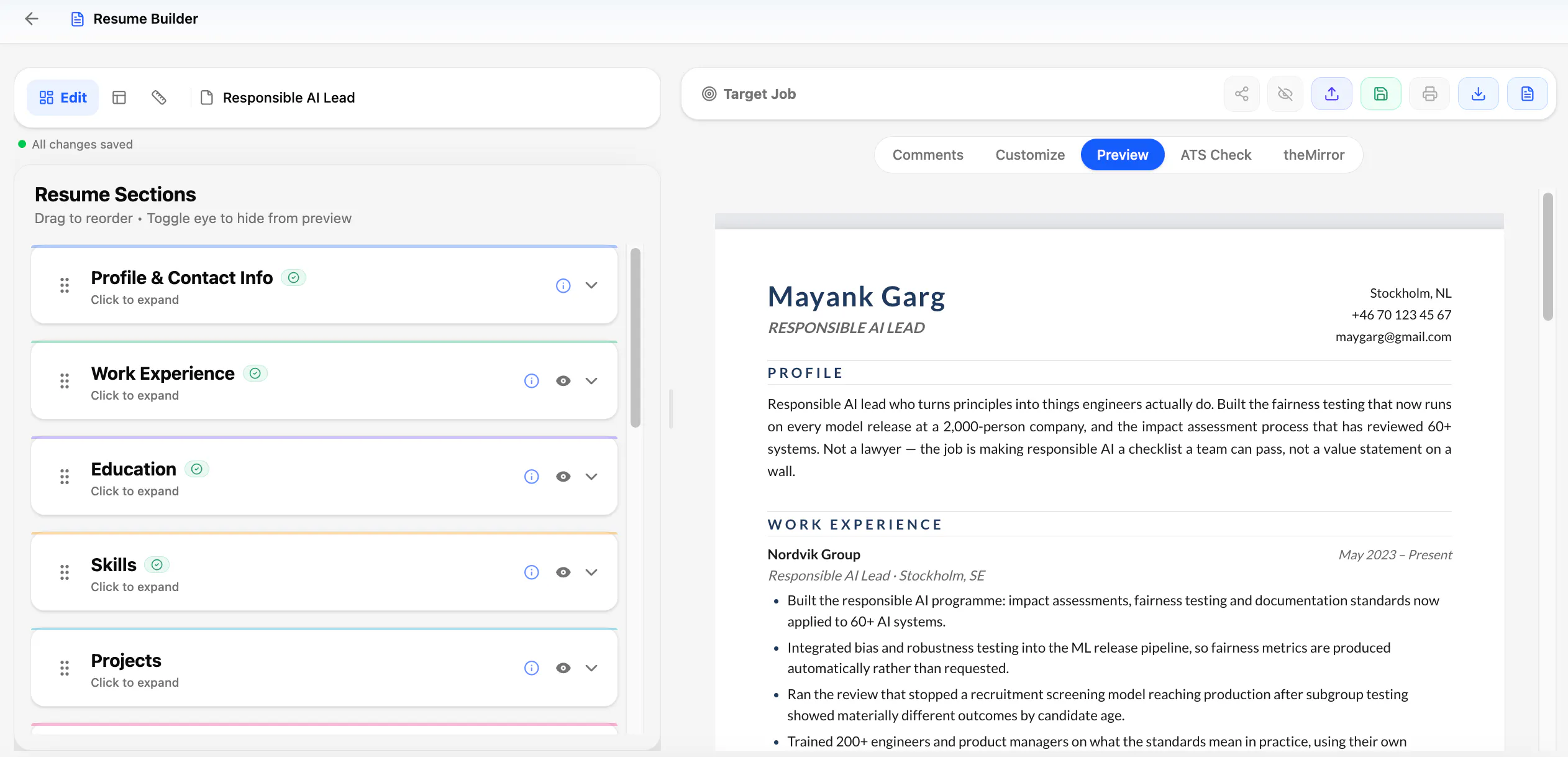1568x757 pixels.
Task: Click the Mayank Garg name in preview
Action: (x=856, y=296)
